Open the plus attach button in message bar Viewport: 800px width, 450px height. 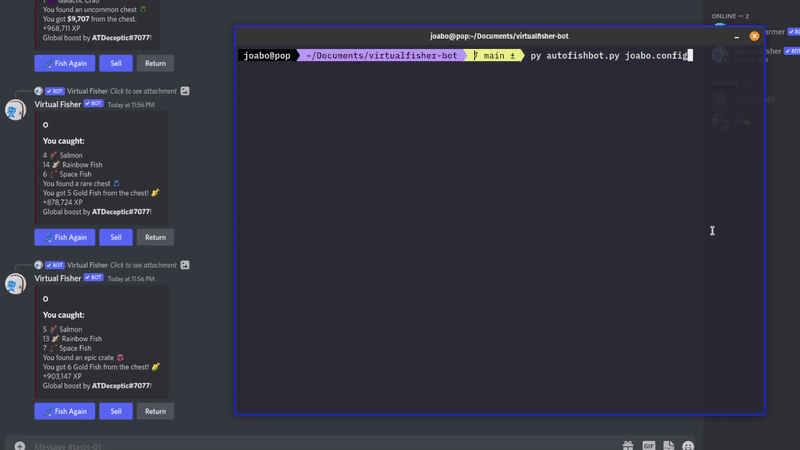point(19,446)
